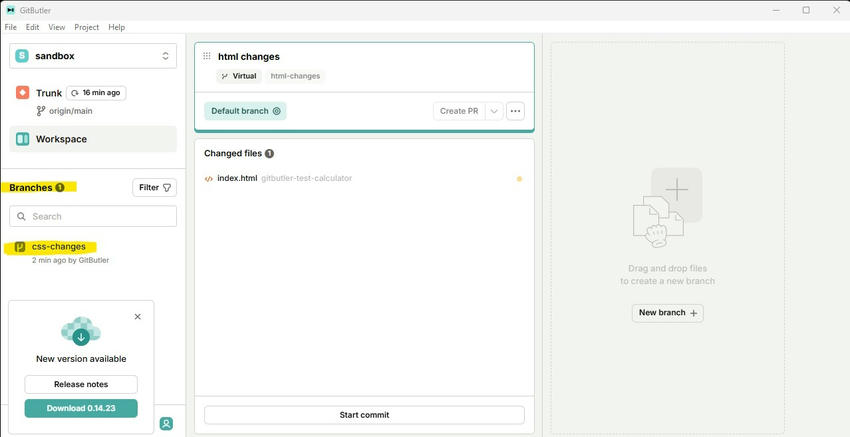Click the origin/main branch icon

(x=41, y=111)
